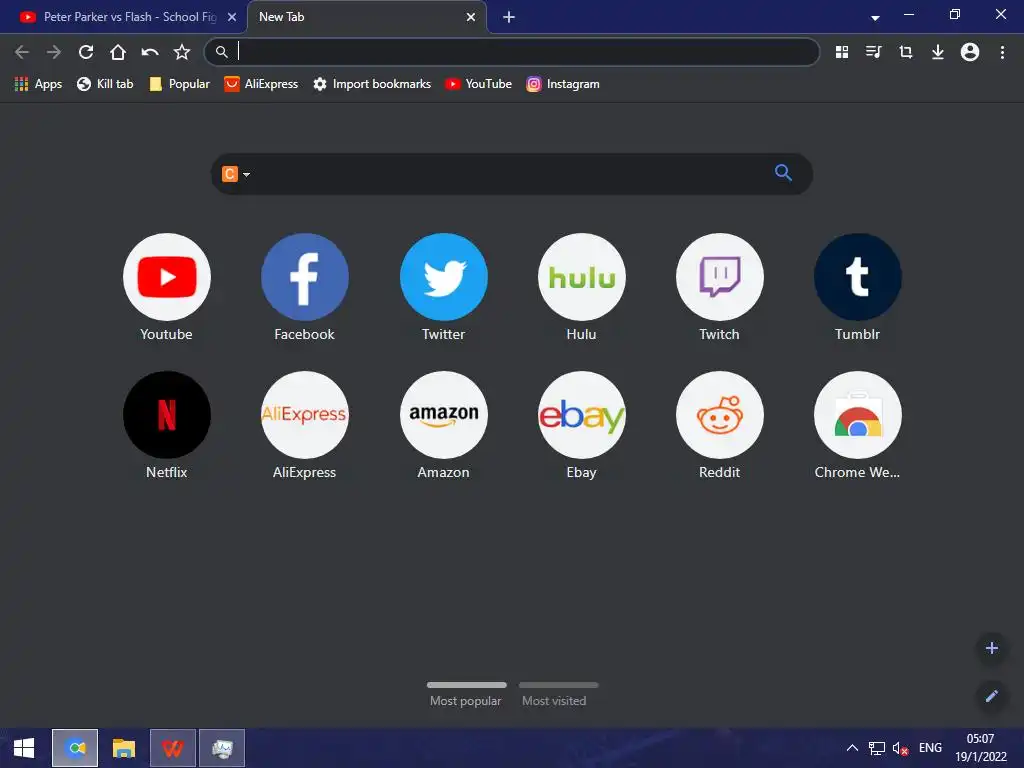Open the Netflix speed dial tile

point(167,425)
